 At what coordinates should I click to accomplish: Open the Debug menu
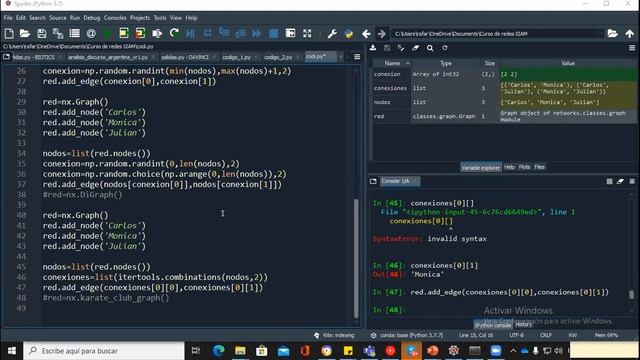(x=92, y=18)
